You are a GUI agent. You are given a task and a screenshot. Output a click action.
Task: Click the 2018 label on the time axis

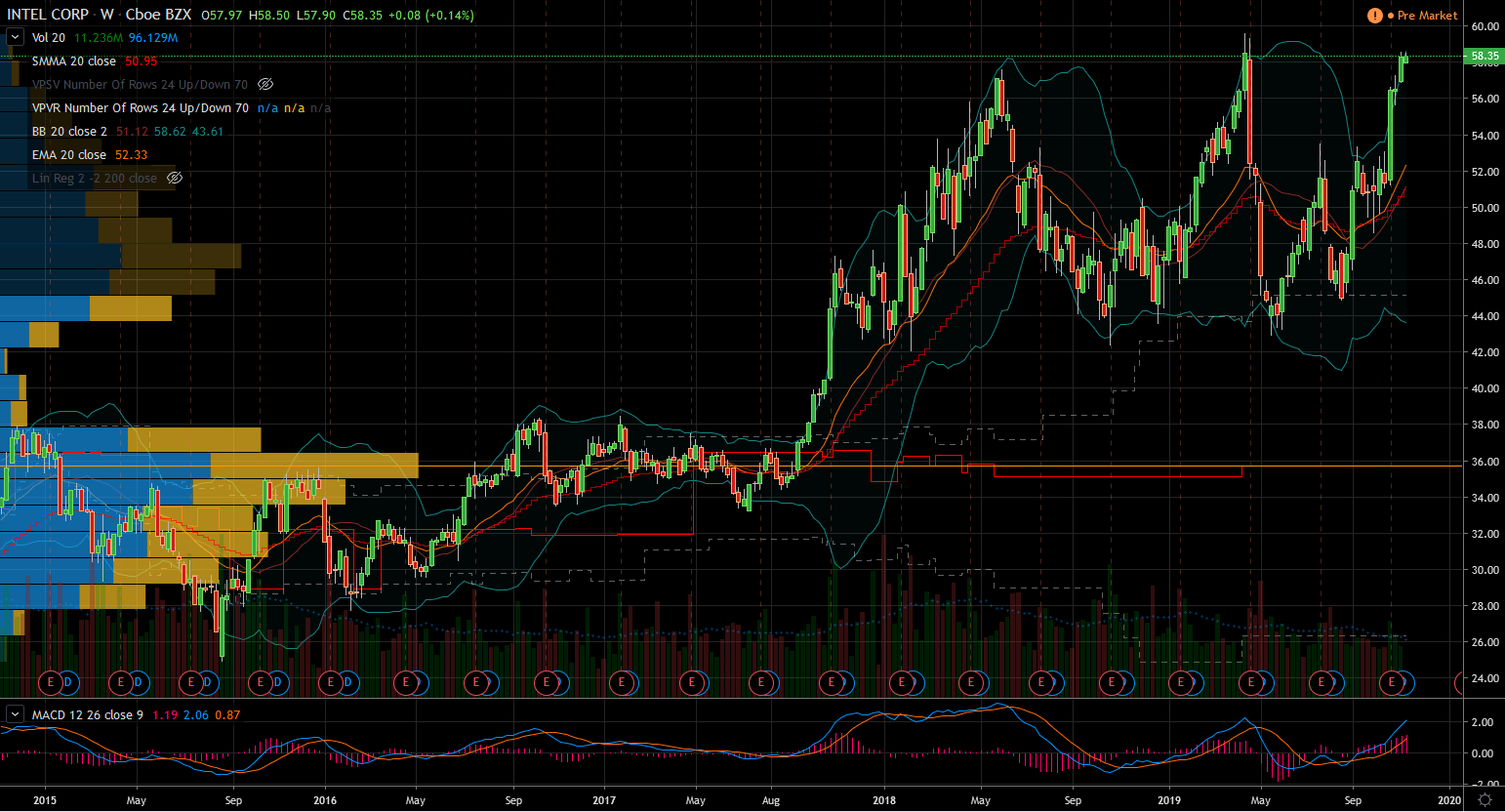click(x=883, y=800)
